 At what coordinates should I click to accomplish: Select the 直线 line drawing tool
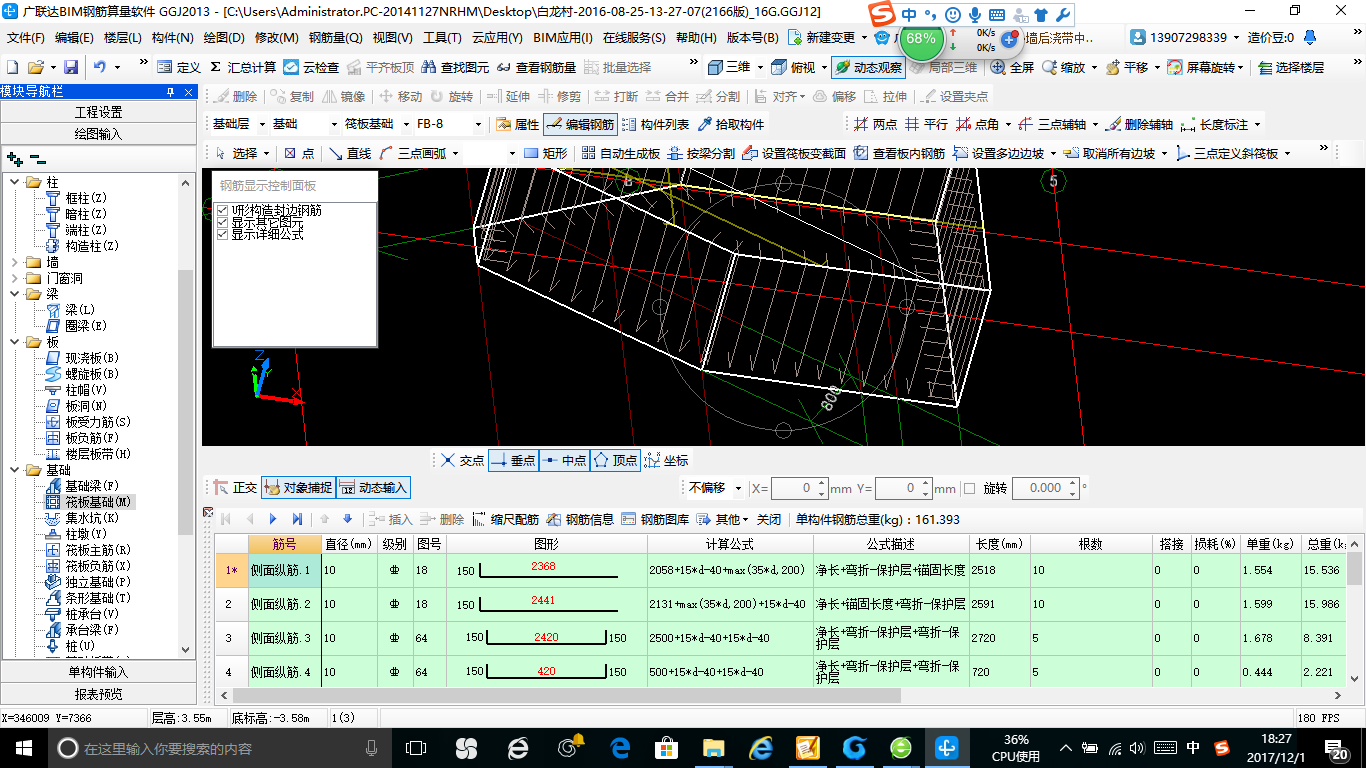click(x=350, y=153)
